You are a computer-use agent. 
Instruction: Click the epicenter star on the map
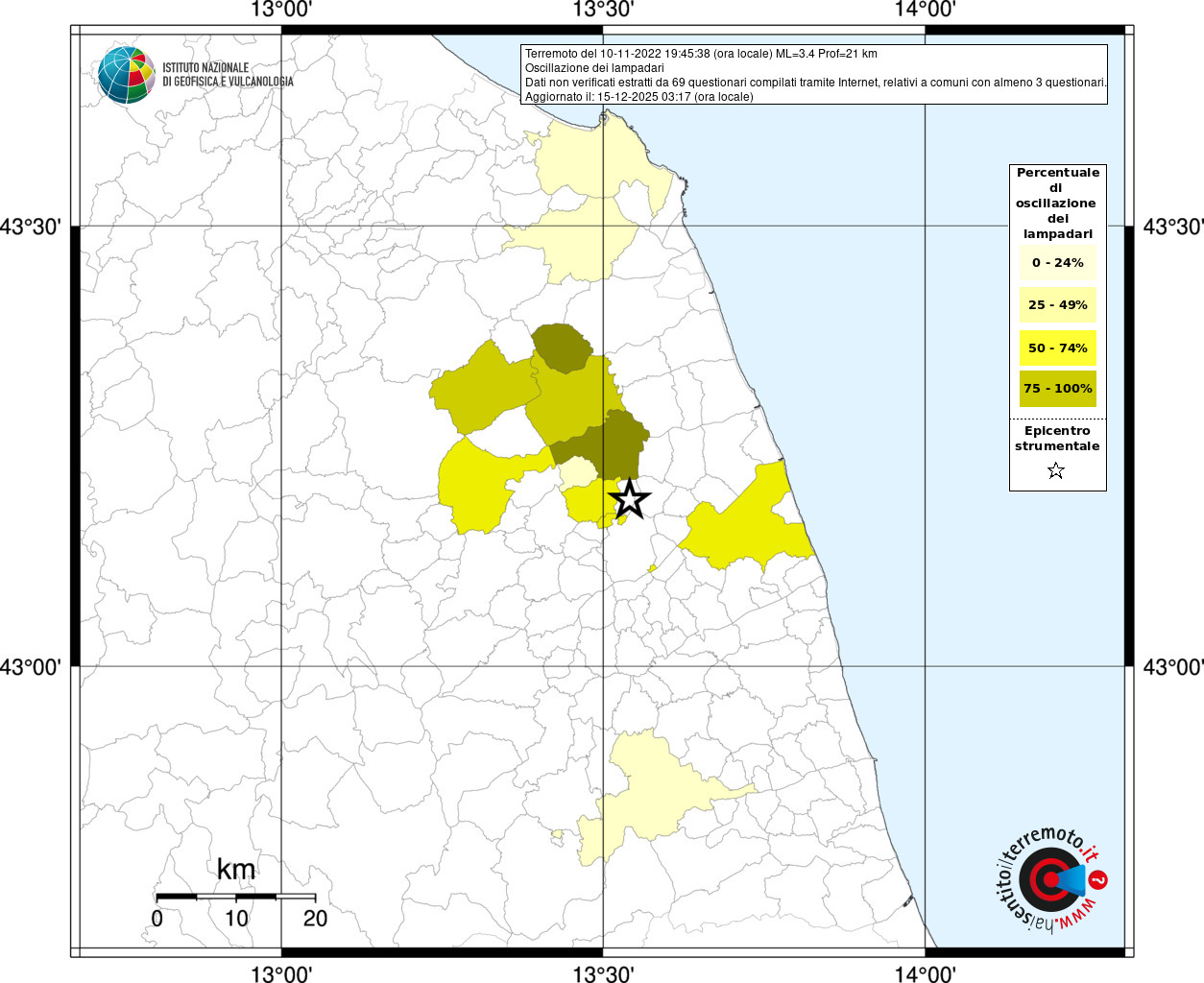coord(630,499)
